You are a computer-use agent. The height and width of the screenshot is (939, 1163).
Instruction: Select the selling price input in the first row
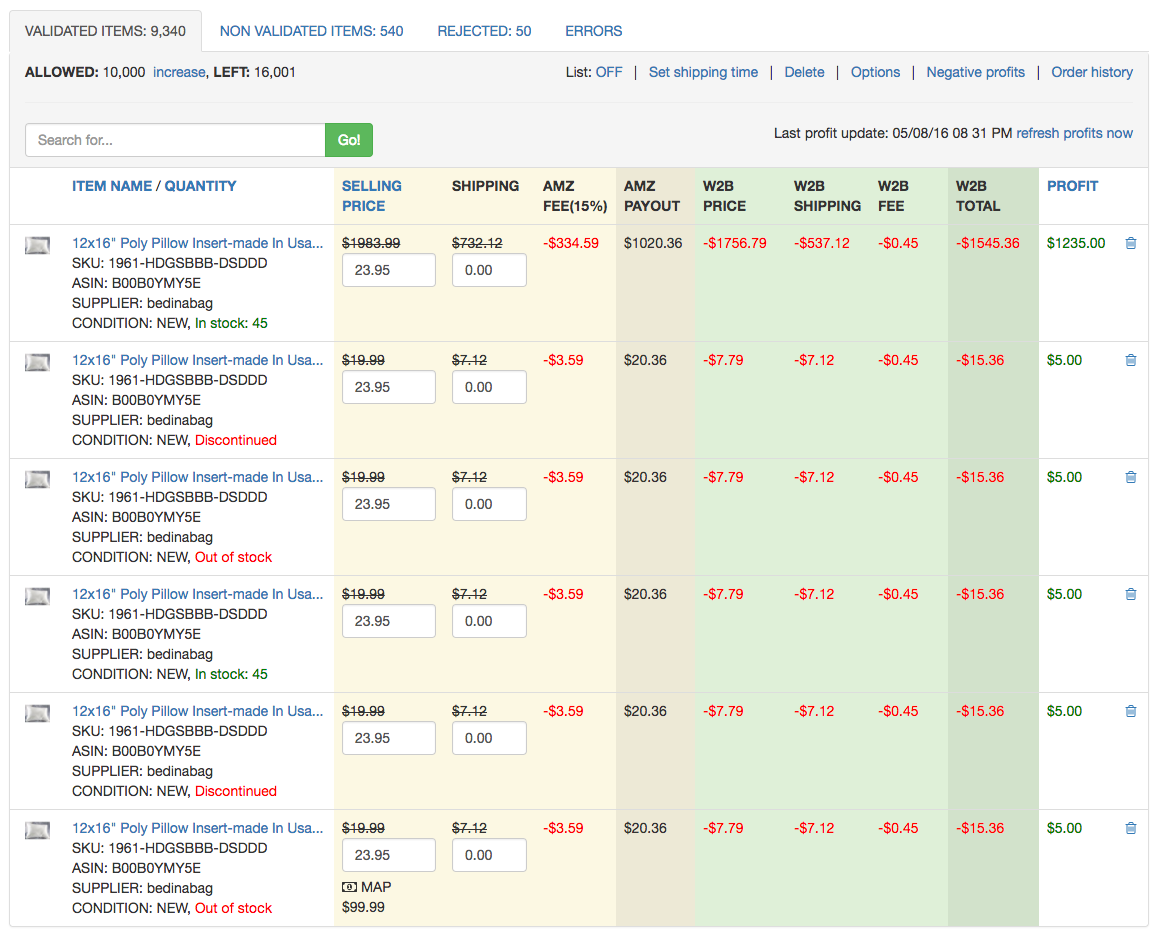coord(388,270)
